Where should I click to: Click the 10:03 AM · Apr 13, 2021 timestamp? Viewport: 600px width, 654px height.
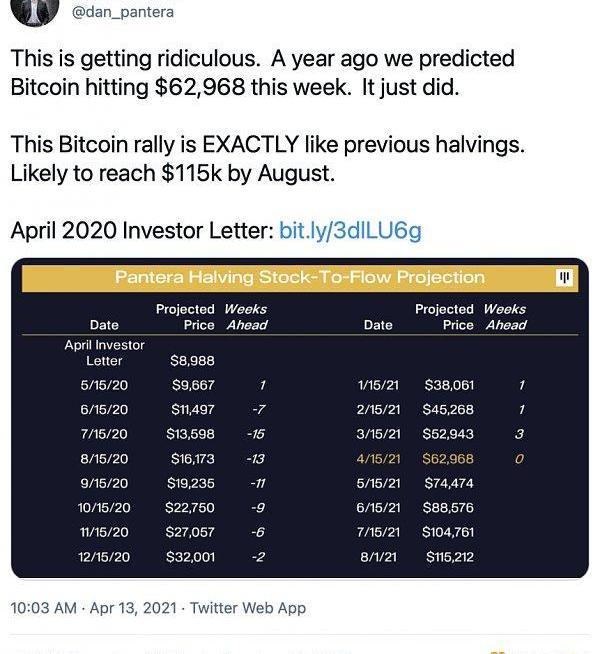[94, 608]
